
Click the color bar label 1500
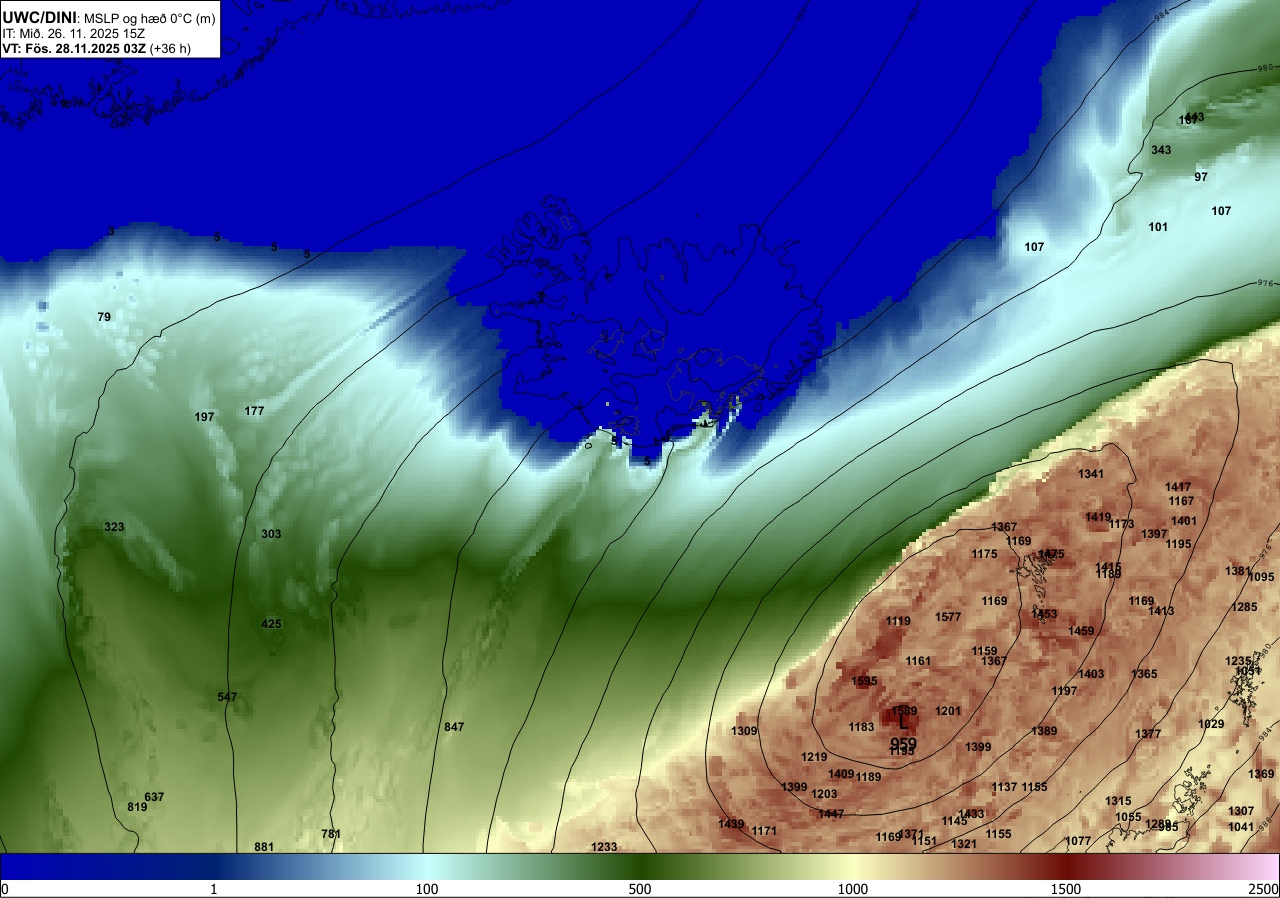coord(1065,889)
